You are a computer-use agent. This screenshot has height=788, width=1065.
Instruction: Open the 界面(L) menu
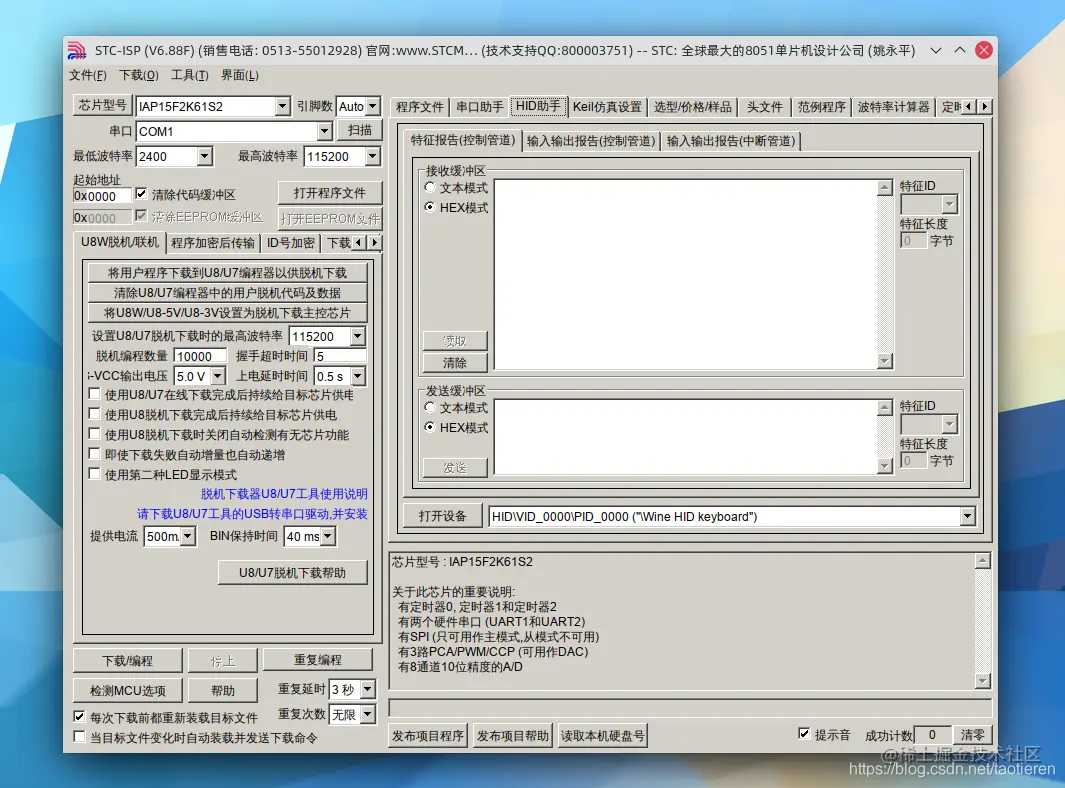coord(240,75)
